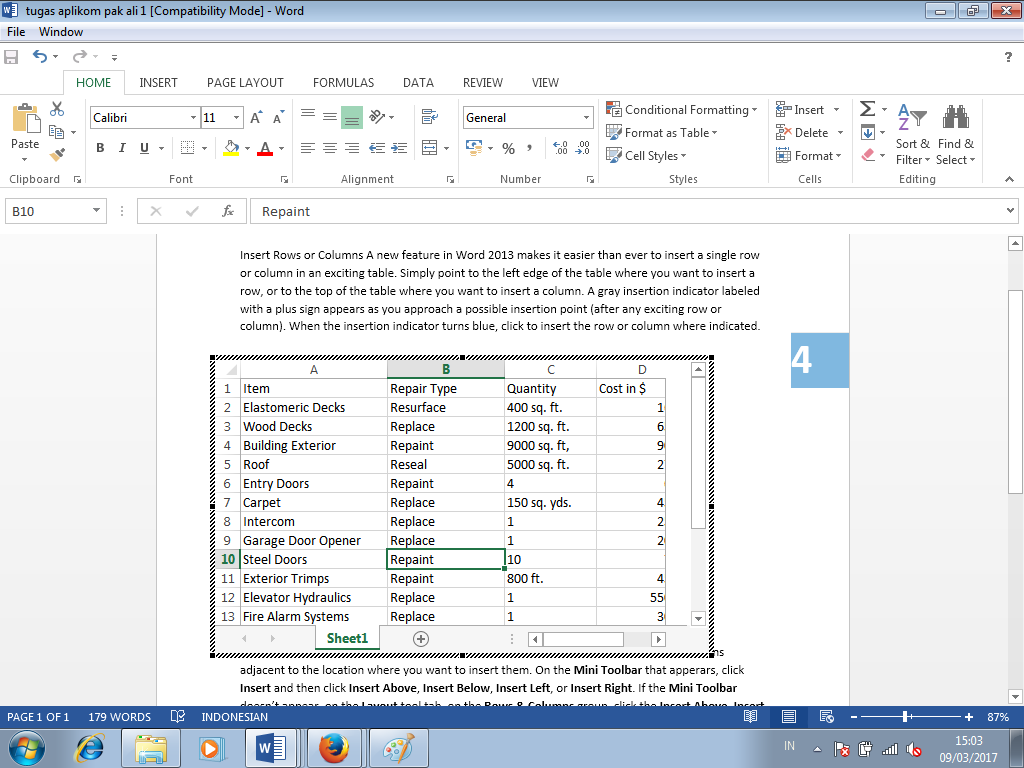Click the Find & Select binoculars icon
Viewport: 1024px width, 768px height.
pyautogui.click(x=956, y=117)
